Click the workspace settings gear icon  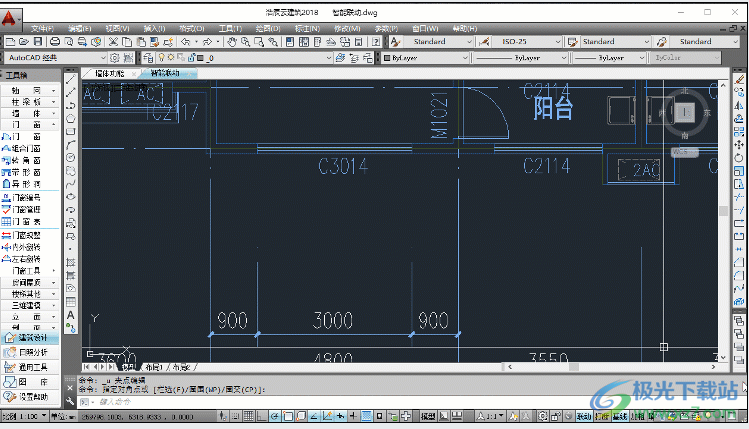[115, 58]
